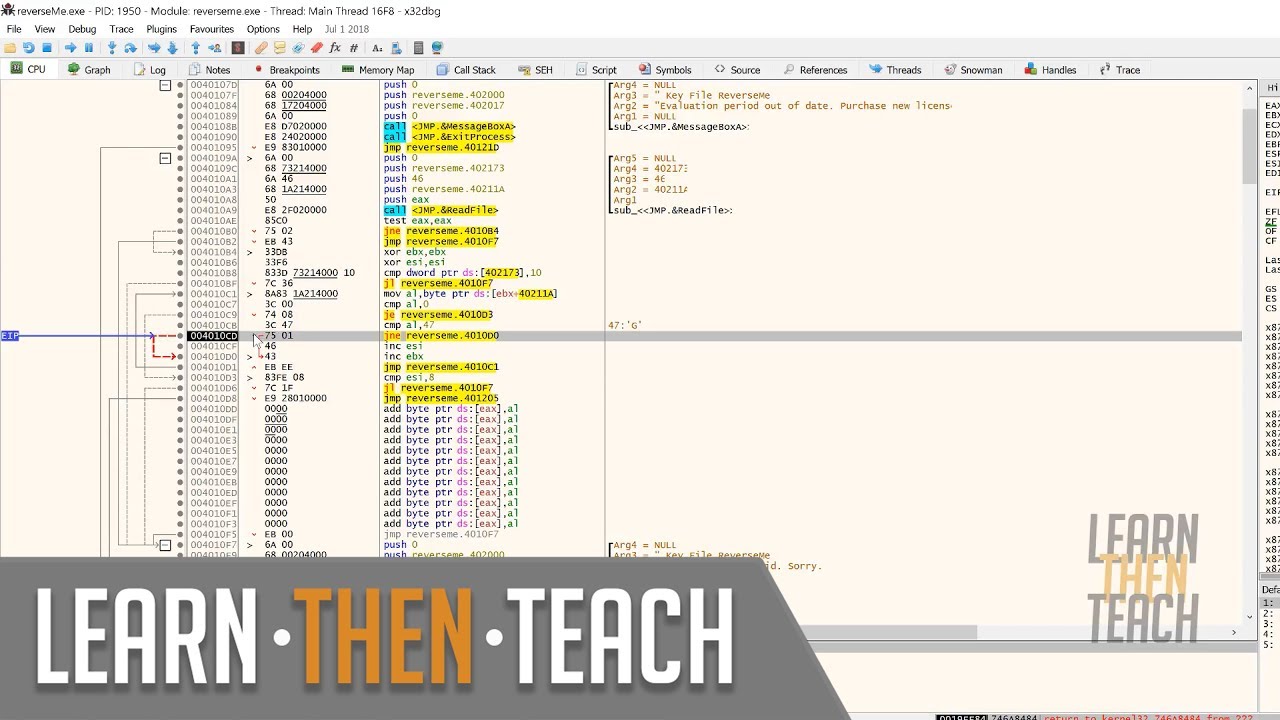Open the Functions fx icon

click(x=335, y=48)
